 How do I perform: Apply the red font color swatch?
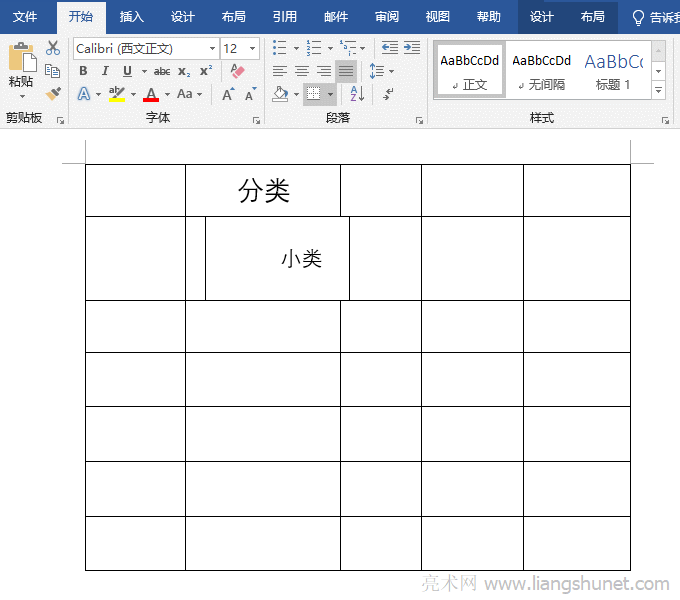tap(151, 94)
